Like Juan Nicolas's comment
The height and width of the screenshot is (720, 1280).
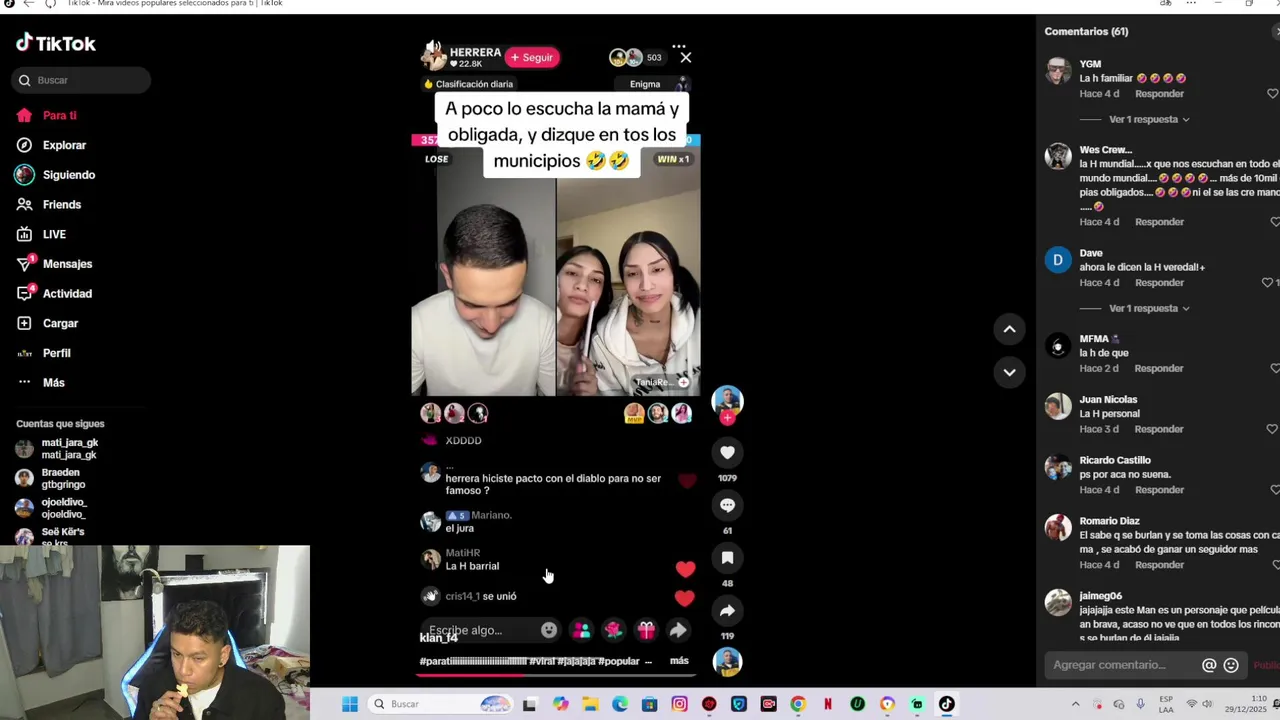click(1273, 429)
